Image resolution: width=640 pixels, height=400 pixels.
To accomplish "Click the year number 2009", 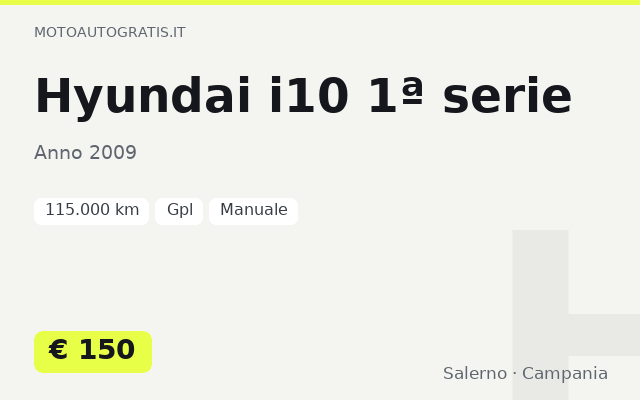I will point(113,153).
